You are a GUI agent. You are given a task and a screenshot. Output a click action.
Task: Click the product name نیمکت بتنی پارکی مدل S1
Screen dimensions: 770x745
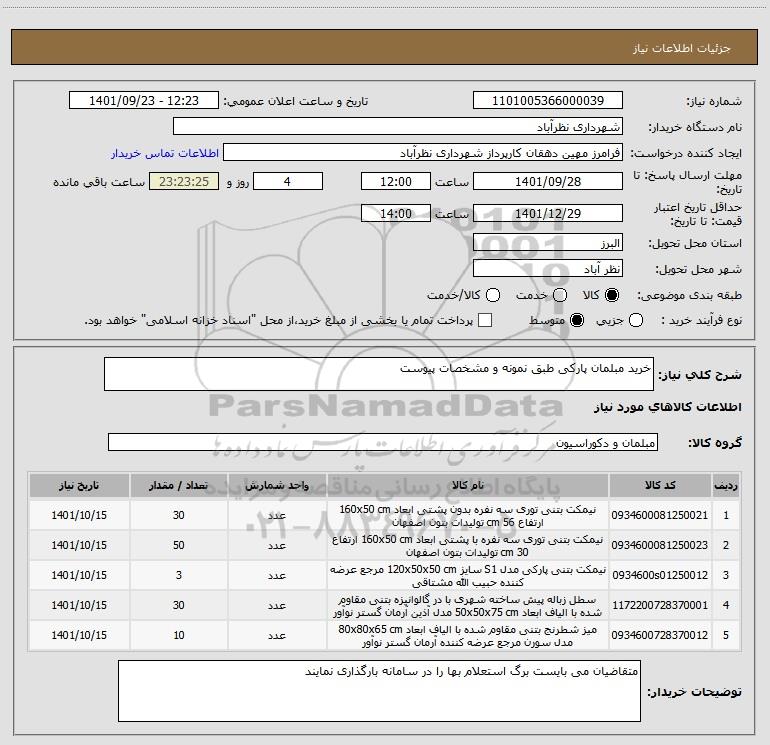click(468, 576)
